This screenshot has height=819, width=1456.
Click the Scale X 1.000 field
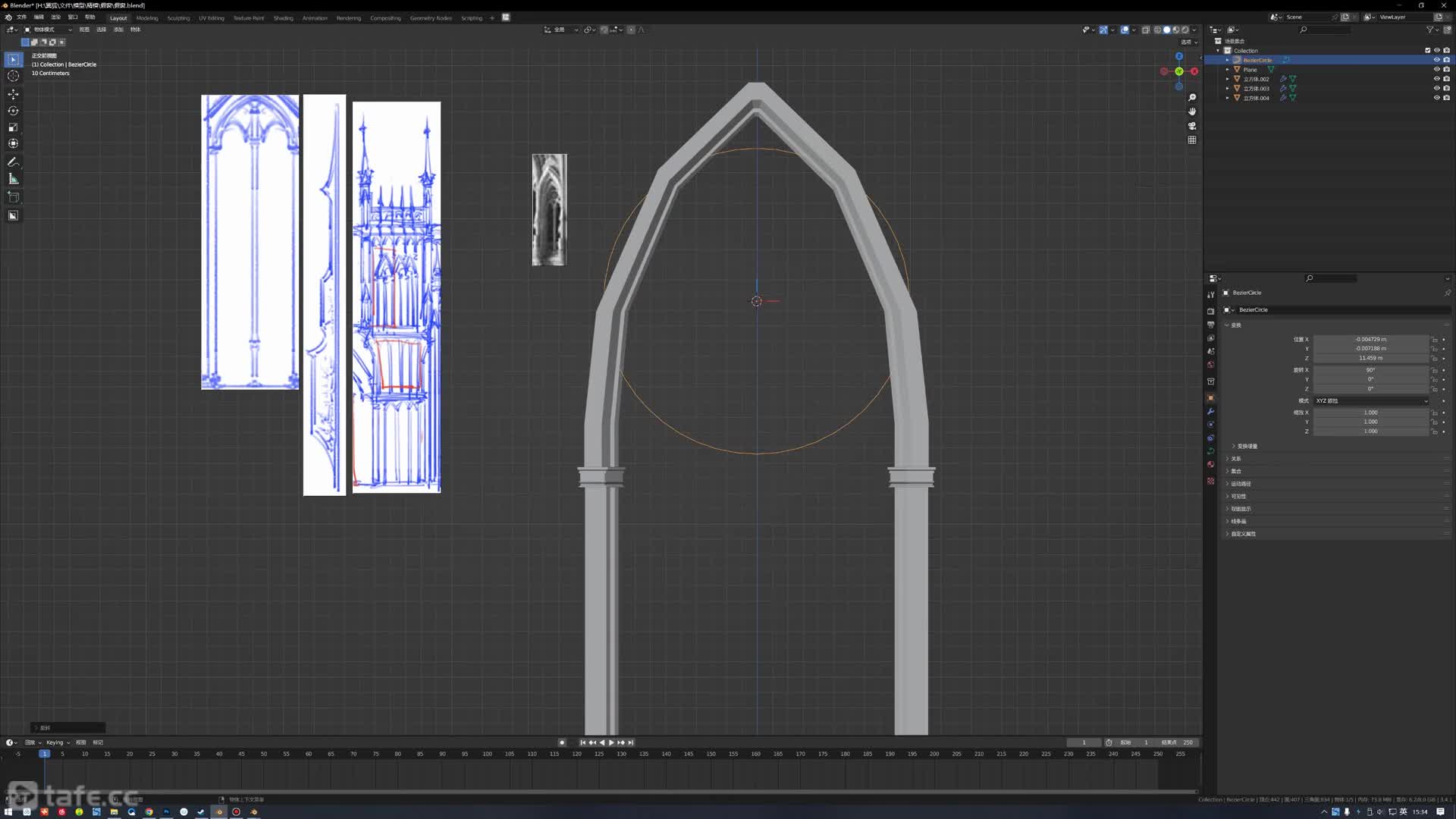[x=1371, y=413]
